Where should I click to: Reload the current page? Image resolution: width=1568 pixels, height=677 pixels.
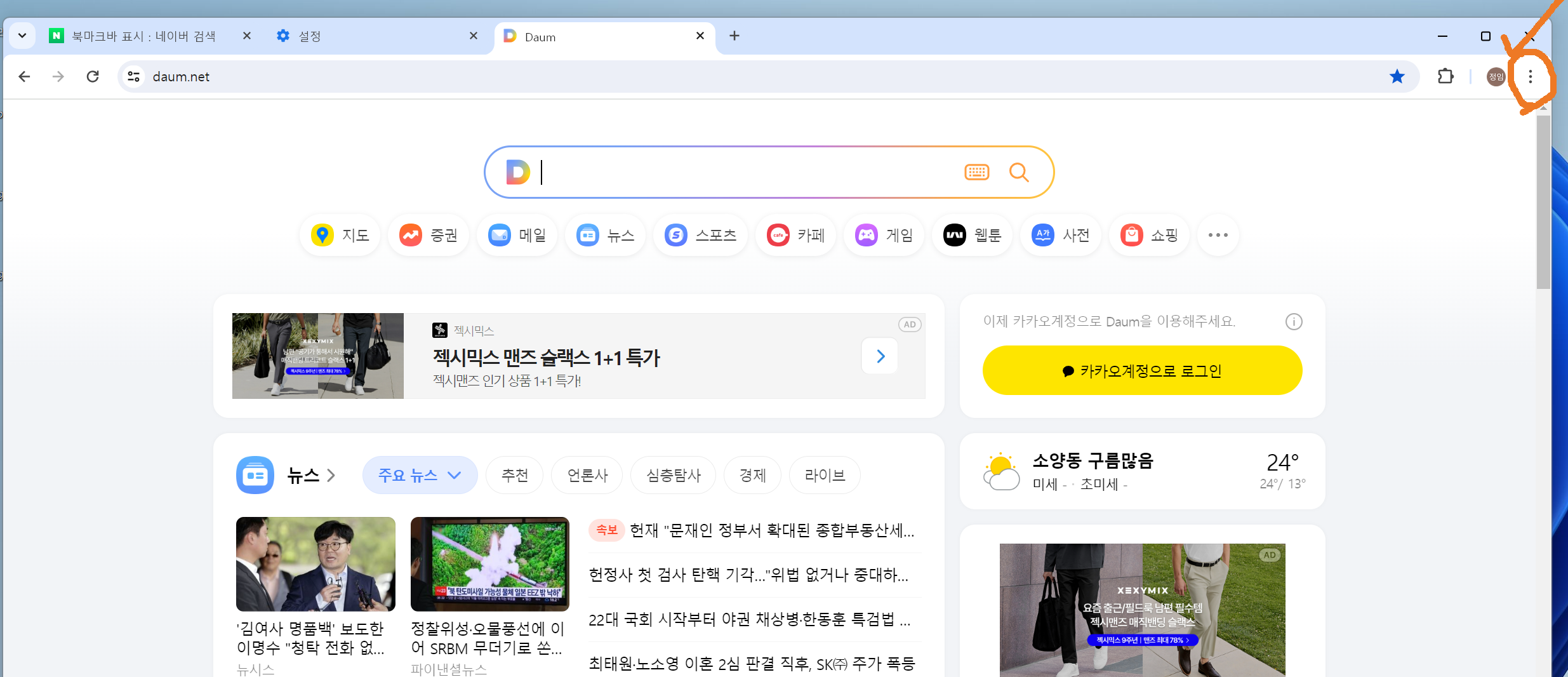click(93, 76)
